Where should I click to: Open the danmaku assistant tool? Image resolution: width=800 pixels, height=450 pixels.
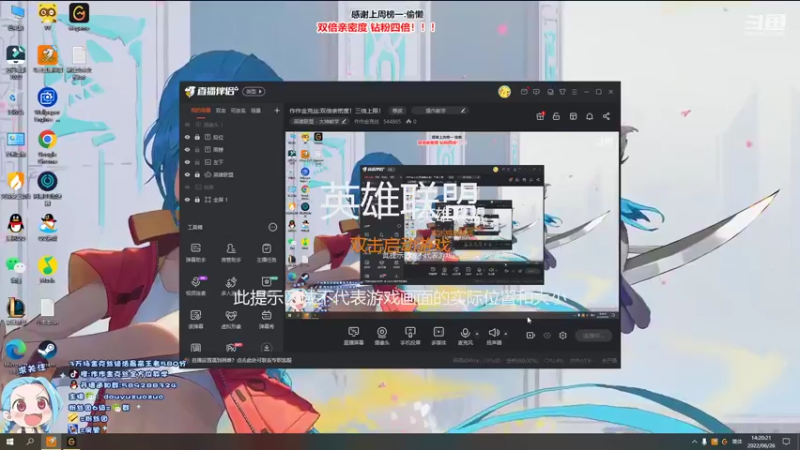[195, 253]
